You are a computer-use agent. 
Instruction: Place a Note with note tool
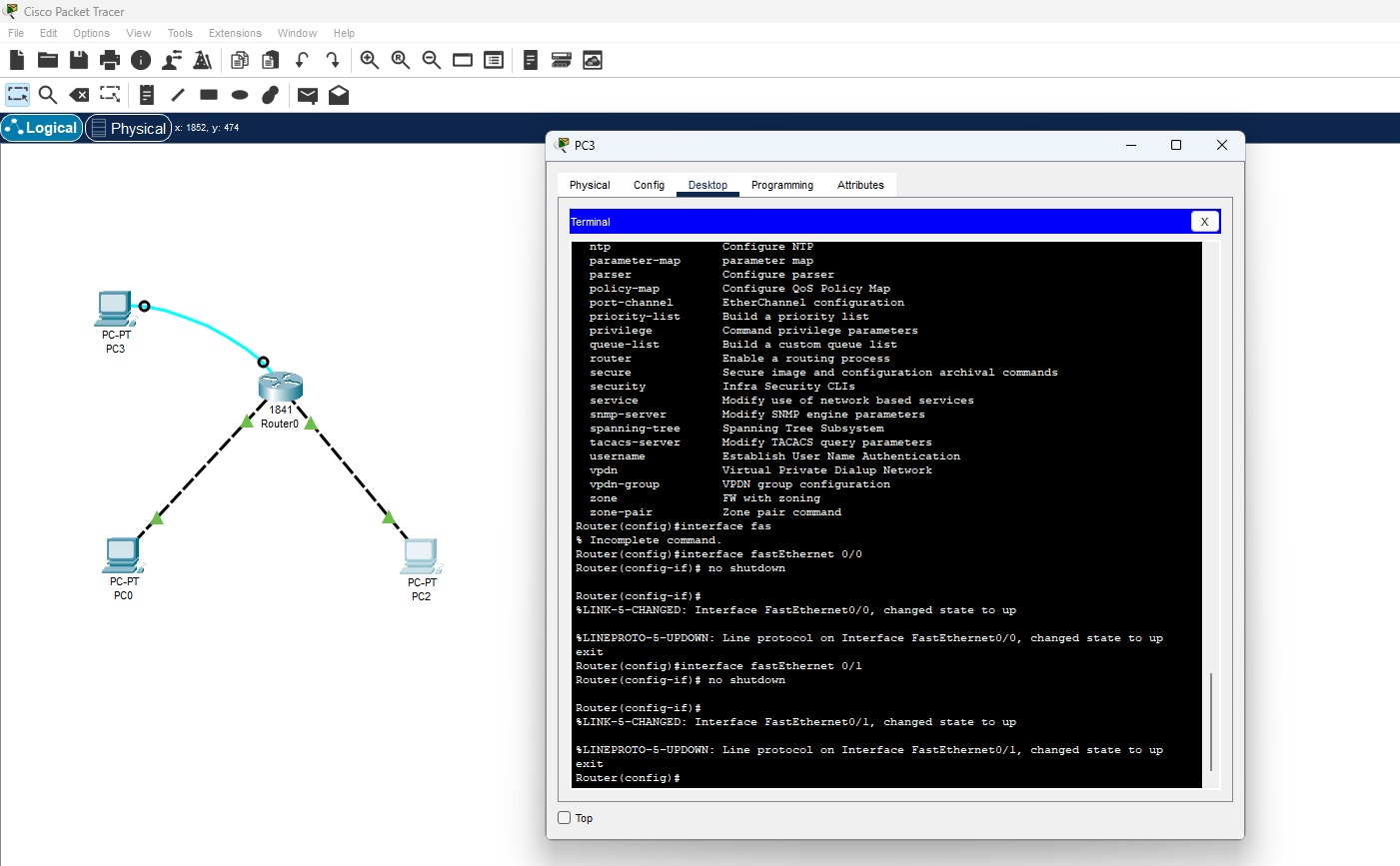[x=147, y=95]
